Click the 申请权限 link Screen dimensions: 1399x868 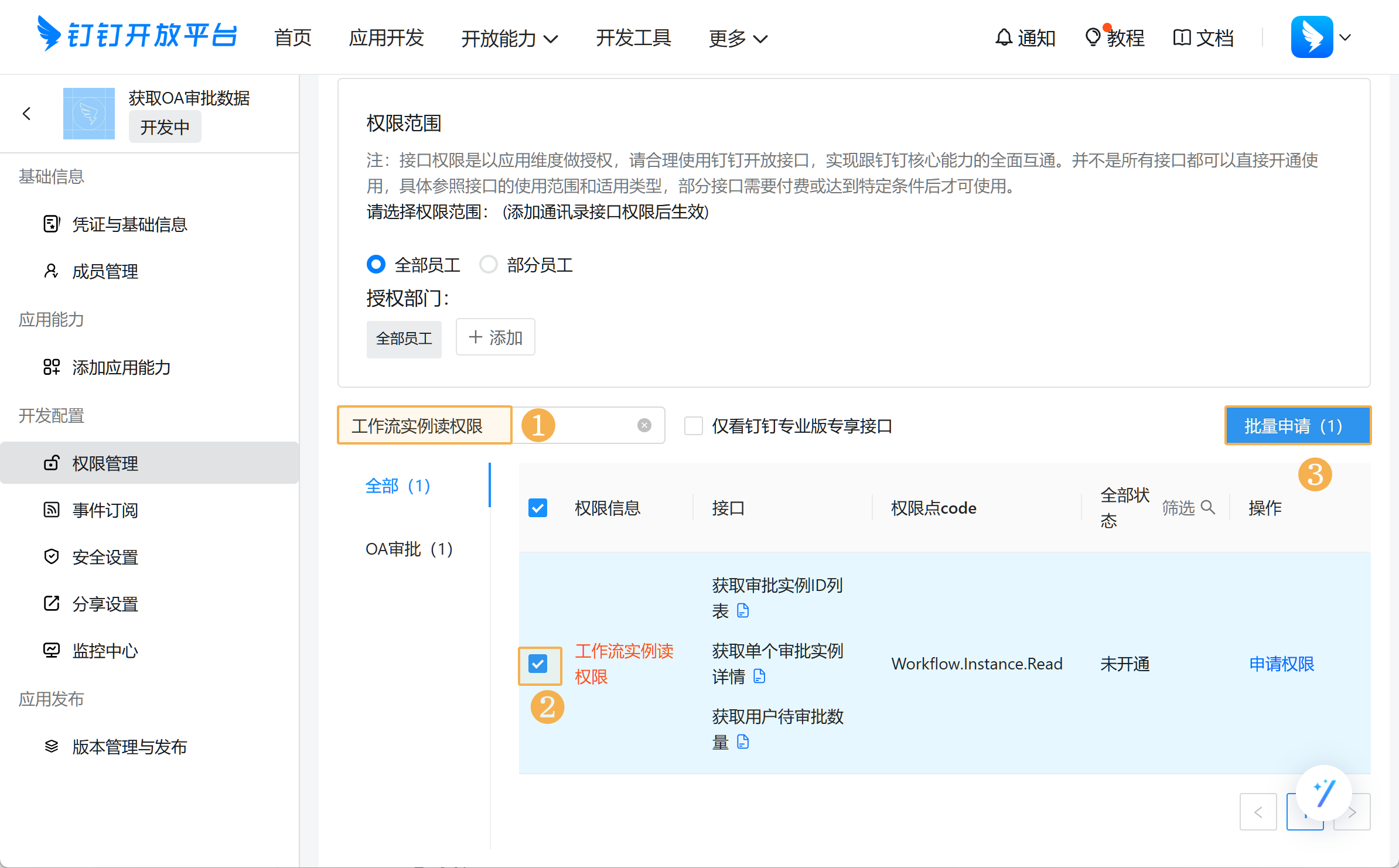click(1281, 664)
